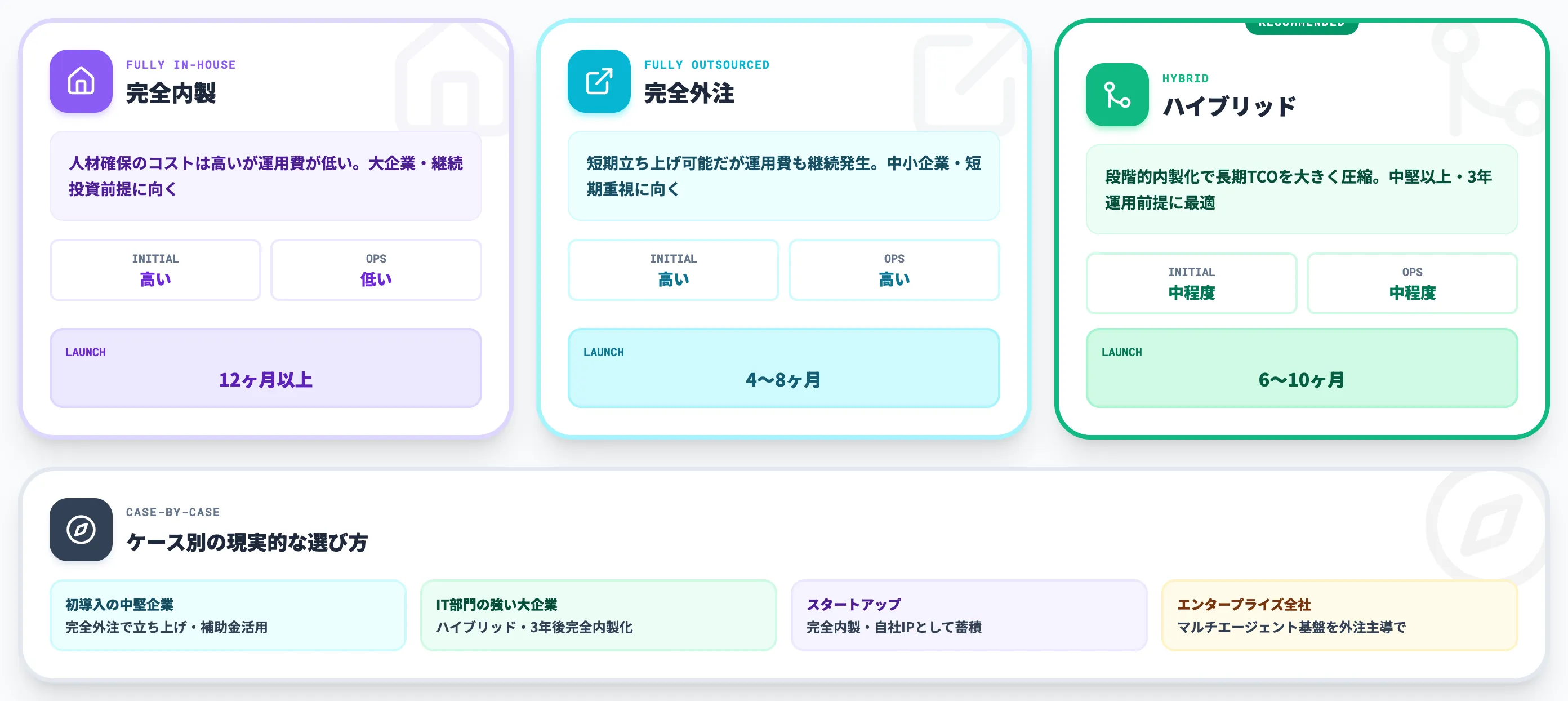The image size is (1568, 701).
Task: Select the ハイブリッド heading
Action: [x=1229, y=107]
